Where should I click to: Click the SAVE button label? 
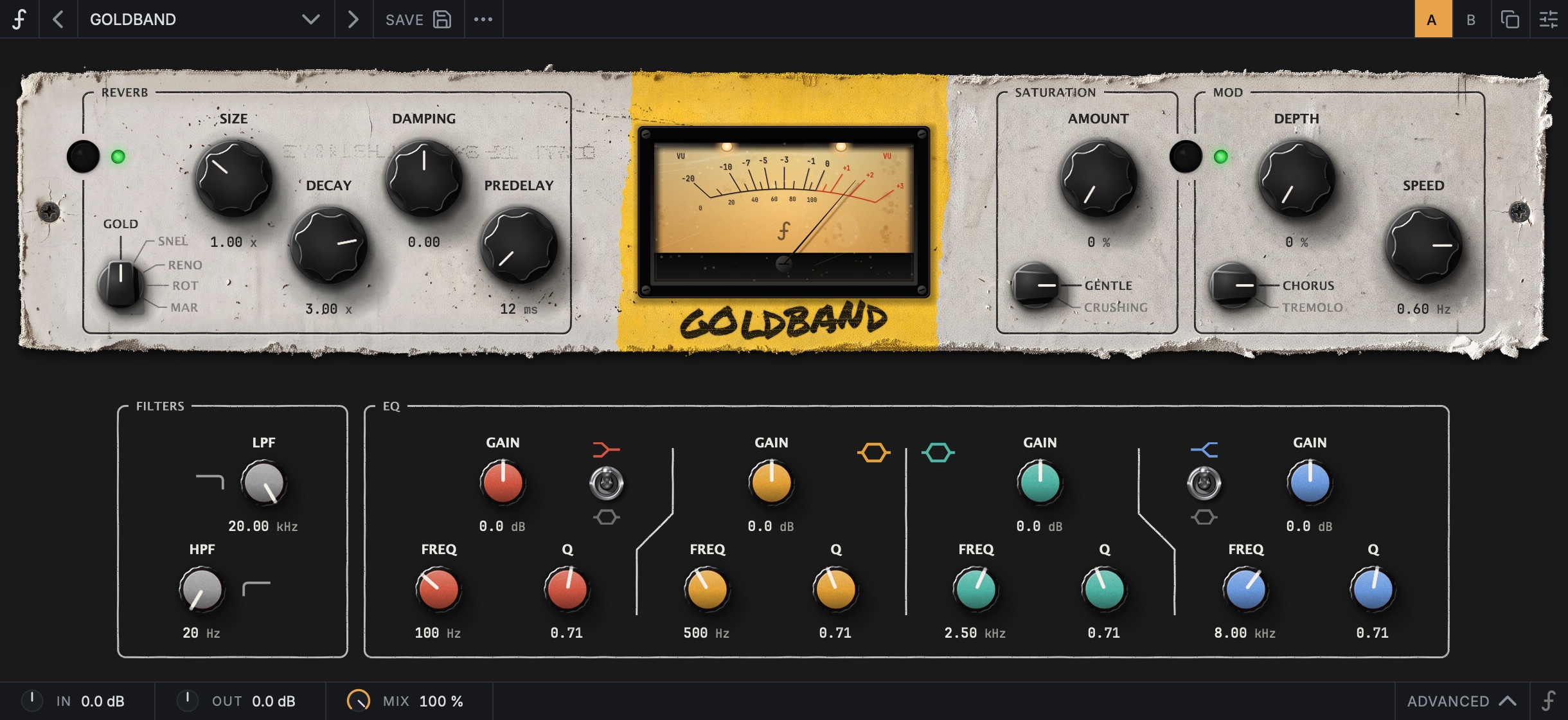404,20
